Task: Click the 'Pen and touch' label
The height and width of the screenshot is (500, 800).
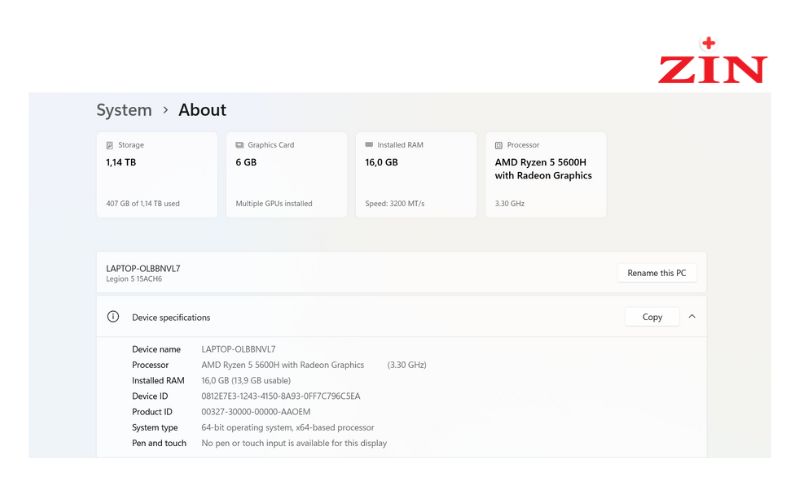Action: click(159, 443)
